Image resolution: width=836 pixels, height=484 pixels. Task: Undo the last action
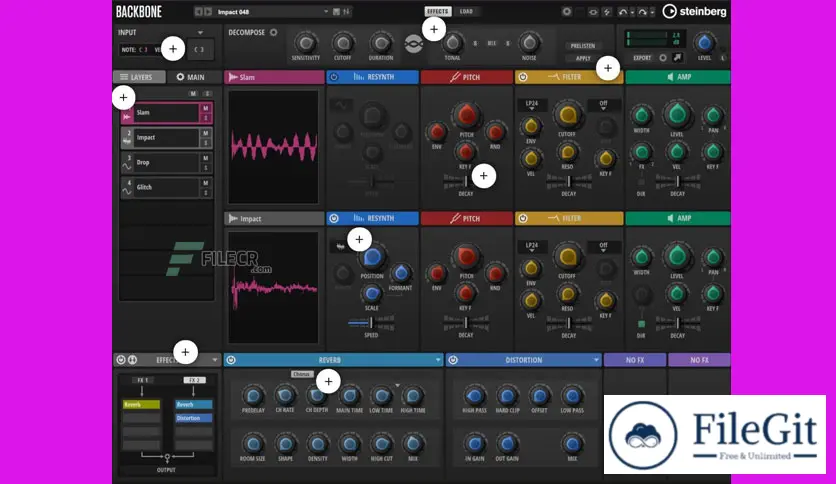tap(622, 12)
